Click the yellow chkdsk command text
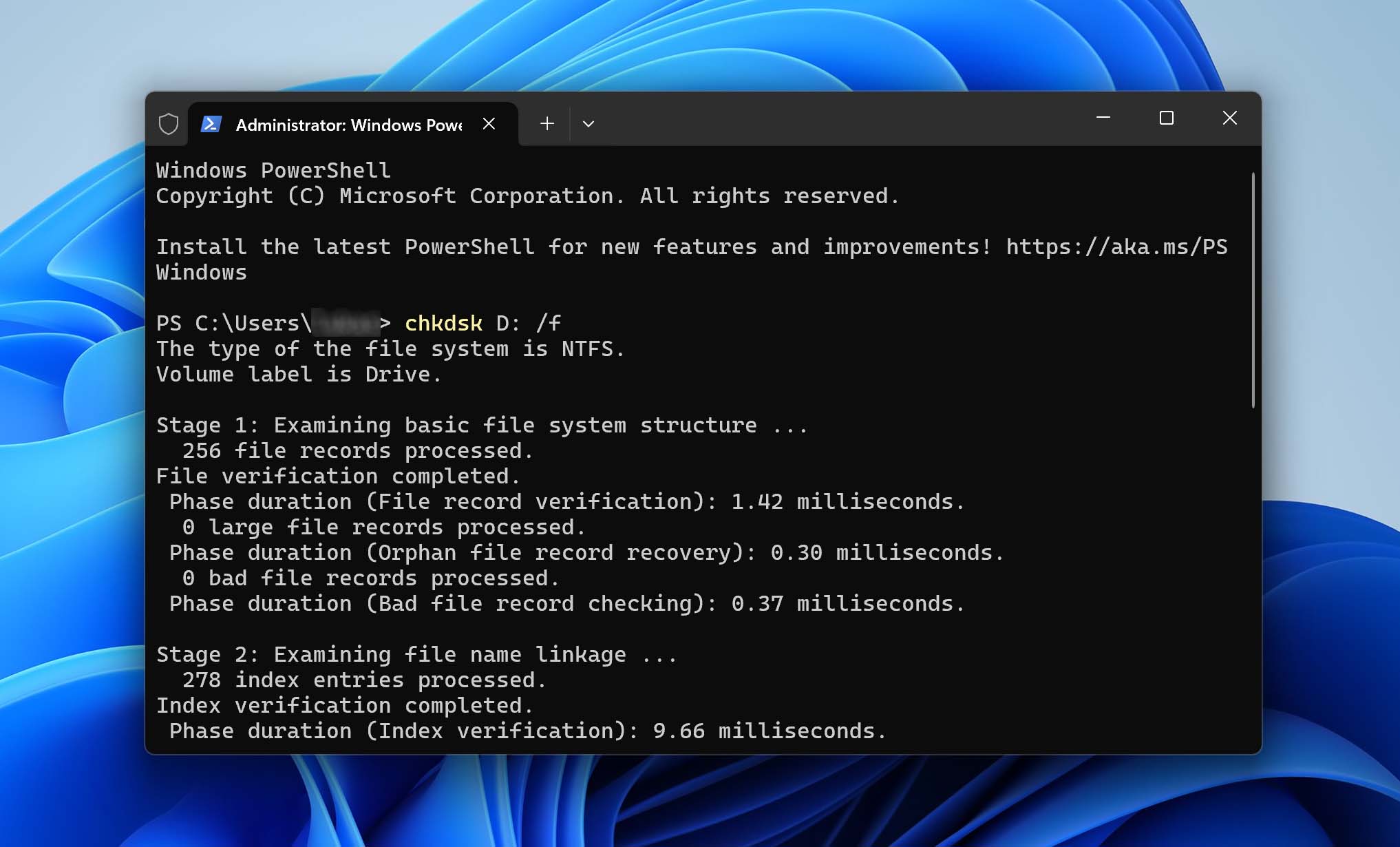Screen dimensions: 1400x847 (x=444, y=322)
